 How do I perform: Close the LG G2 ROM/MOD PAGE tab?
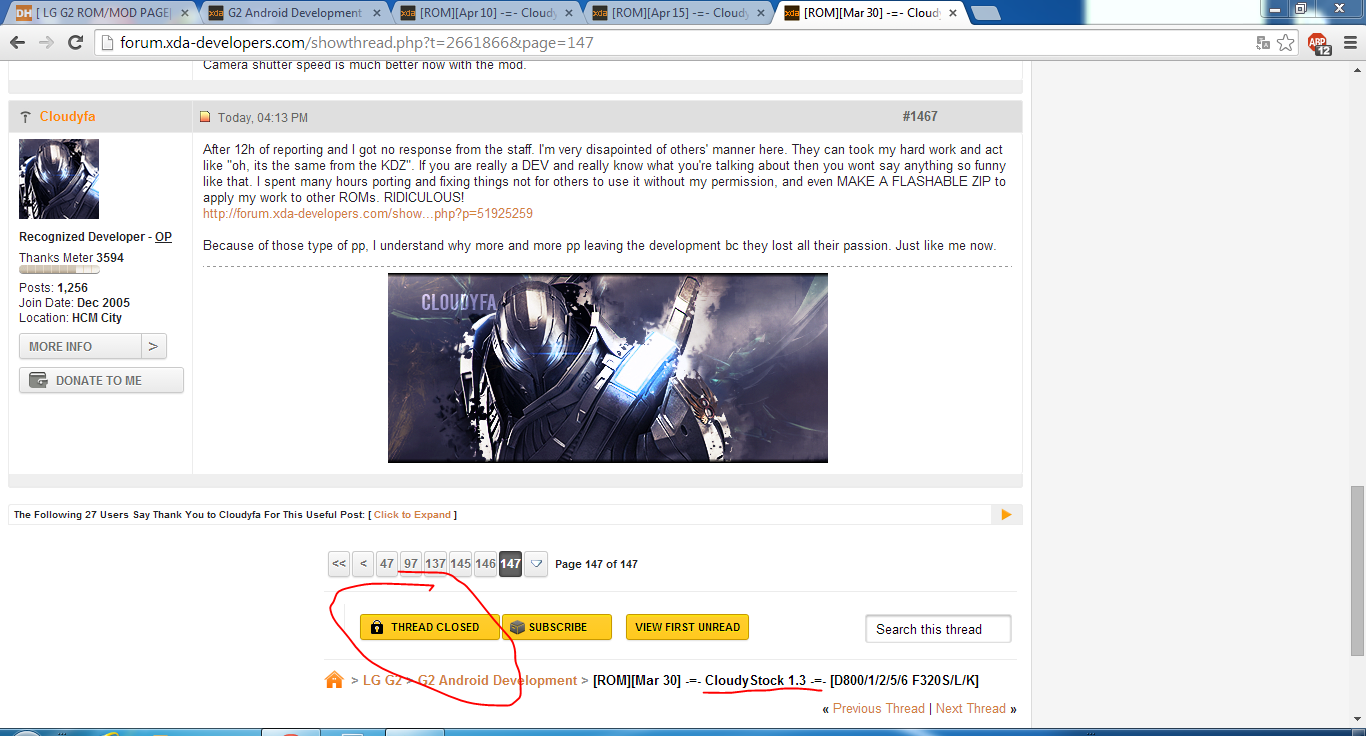[184, 13]
